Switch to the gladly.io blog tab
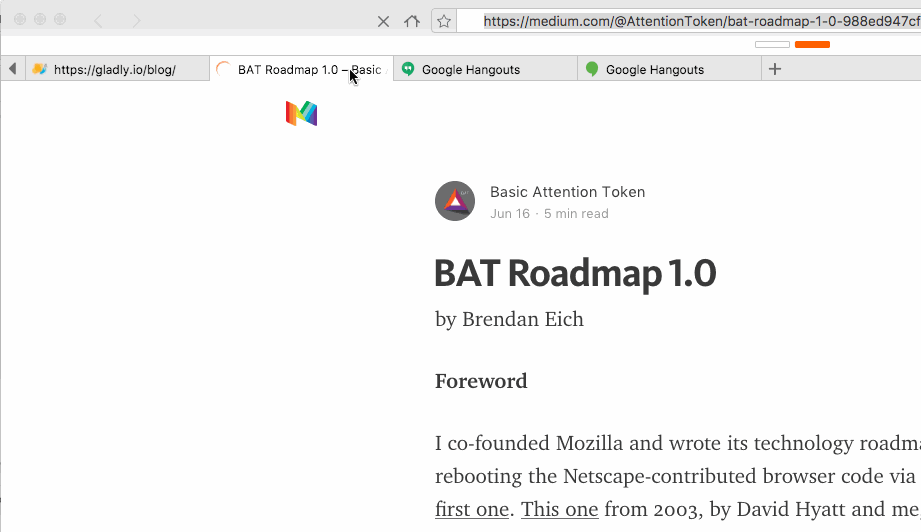Viewport: 921px width, 532px height. pyautogui.click(x=117, y=69)
